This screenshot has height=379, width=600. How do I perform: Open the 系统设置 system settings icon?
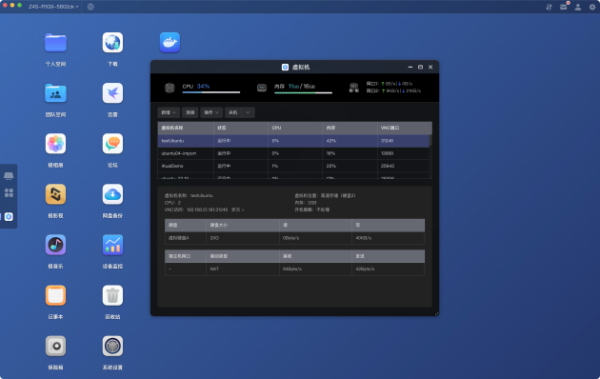[x=112, y=346]
